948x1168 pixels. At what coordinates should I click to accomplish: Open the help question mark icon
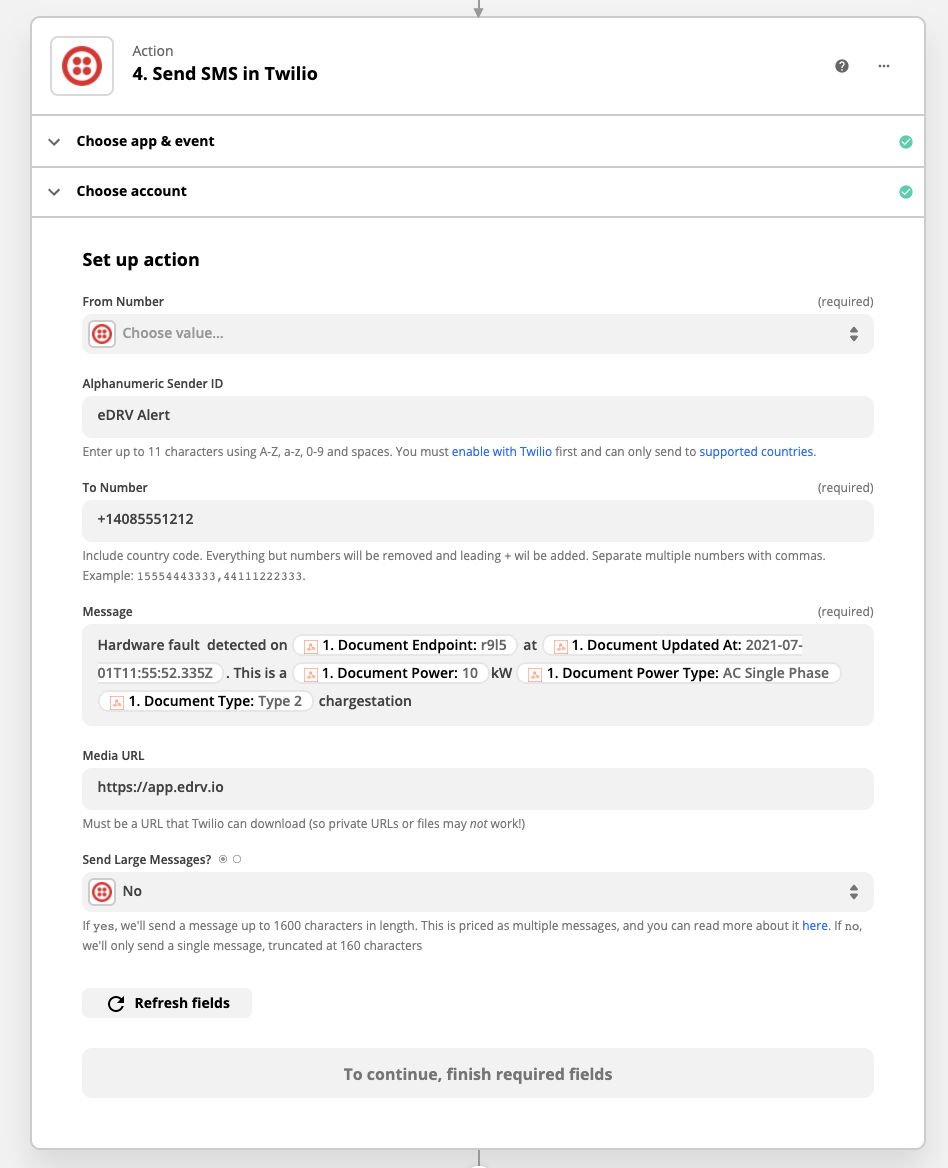pyautogui.click(x=842, y=66)
